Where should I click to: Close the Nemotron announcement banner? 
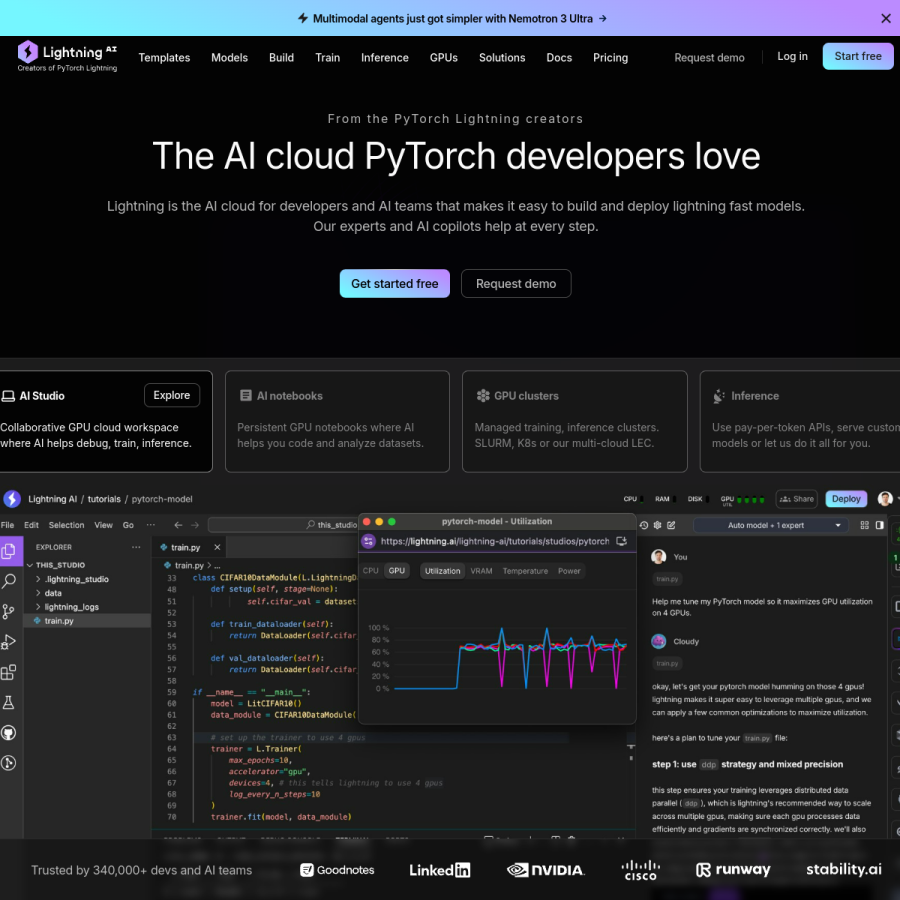(886, 18)
